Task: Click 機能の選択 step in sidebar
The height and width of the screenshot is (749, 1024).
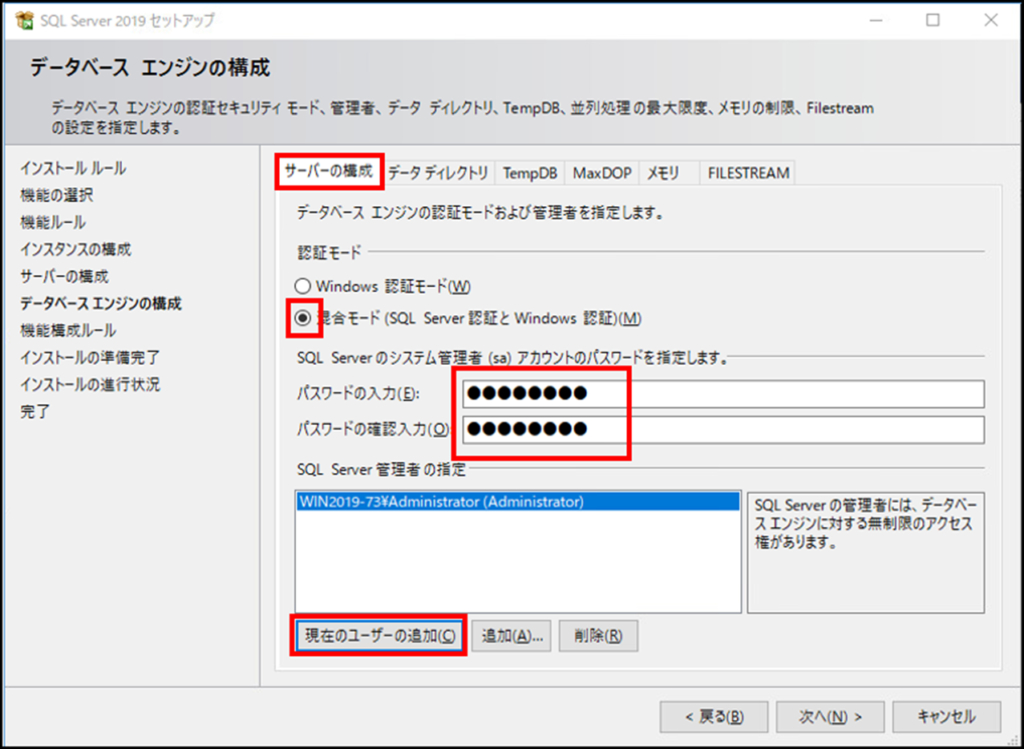Action: click(x=57, y=195)
